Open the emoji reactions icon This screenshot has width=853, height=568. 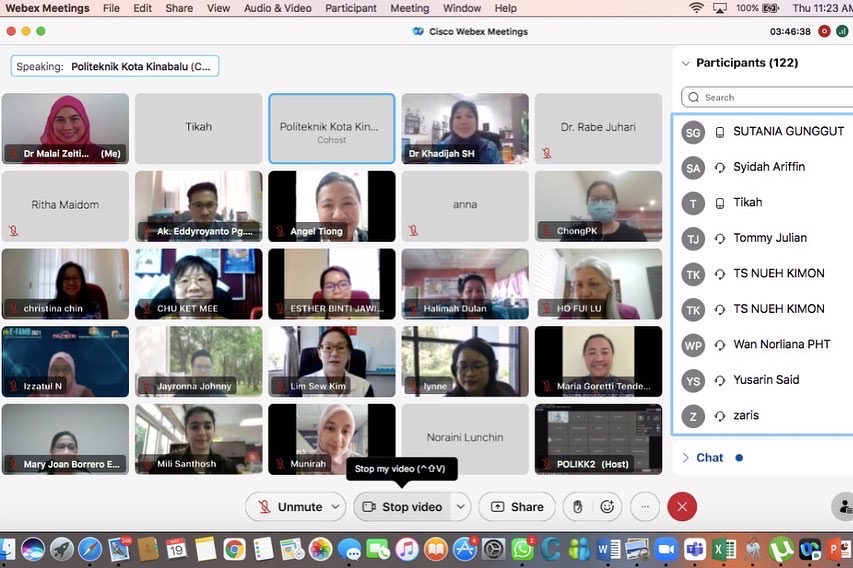point(607,507)
